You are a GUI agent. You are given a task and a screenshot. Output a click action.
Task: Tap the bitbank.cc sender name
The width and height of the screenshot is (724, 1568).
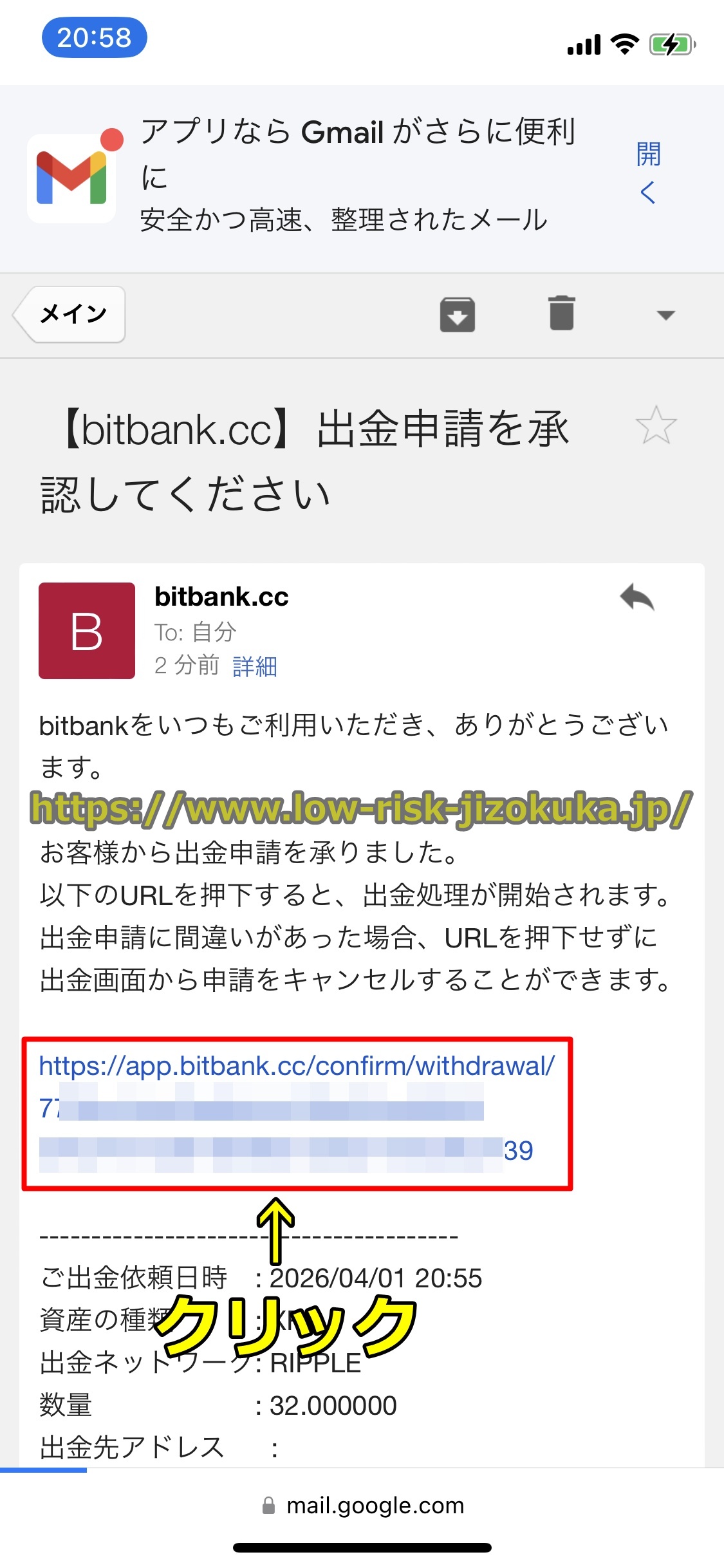pos(221,597)
